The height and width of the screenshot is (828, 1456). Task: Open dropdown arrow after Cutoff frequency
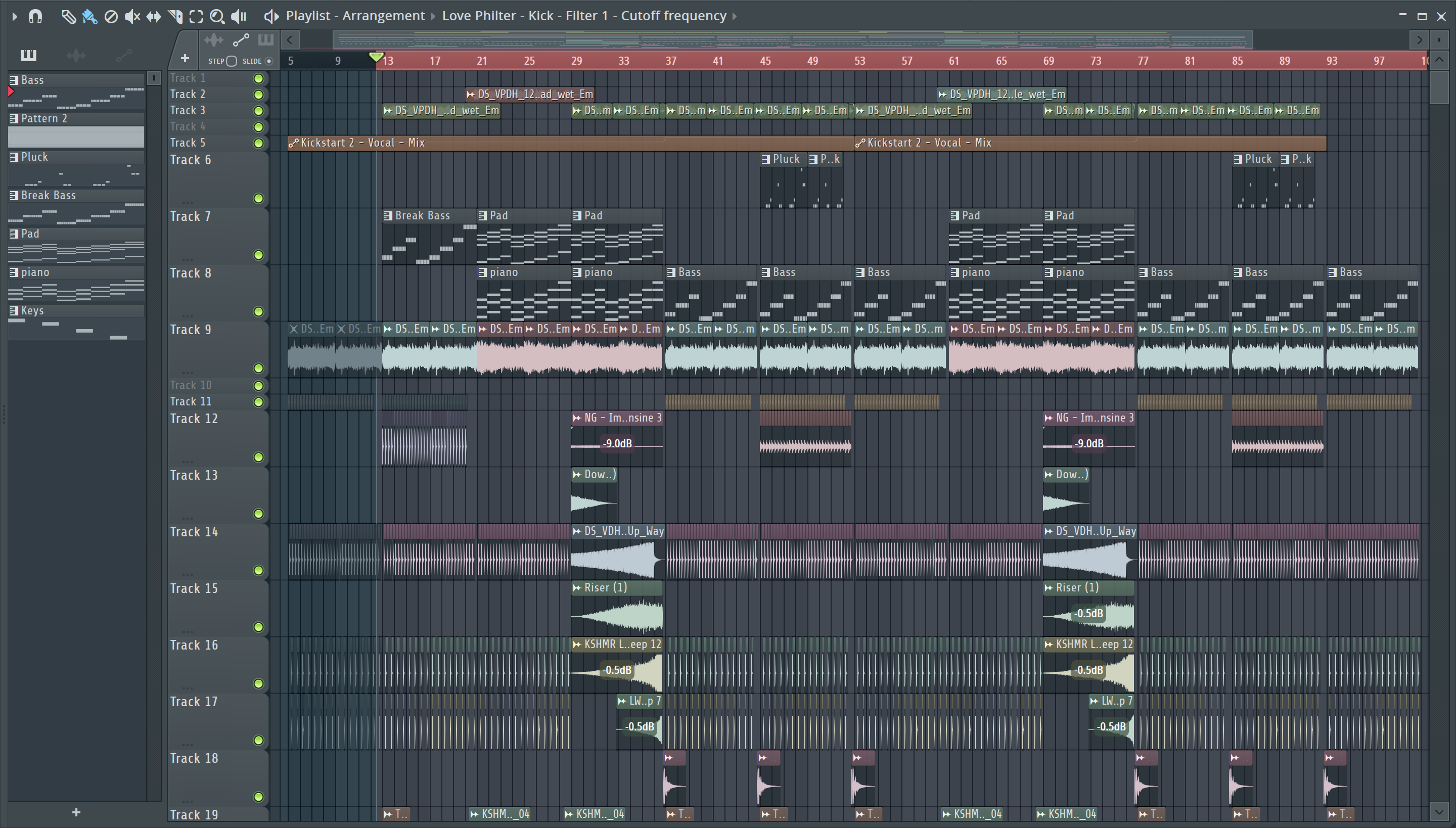[x=735, y=17]
